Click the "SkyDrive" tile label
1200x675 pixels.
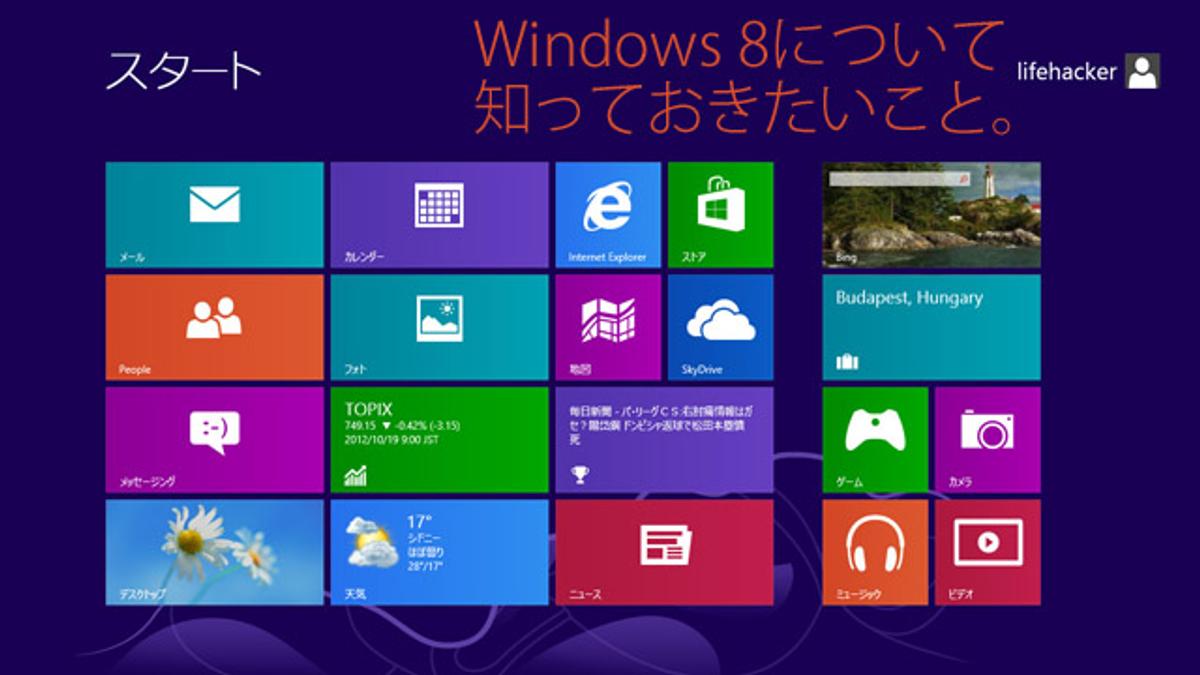pos(702,369)
